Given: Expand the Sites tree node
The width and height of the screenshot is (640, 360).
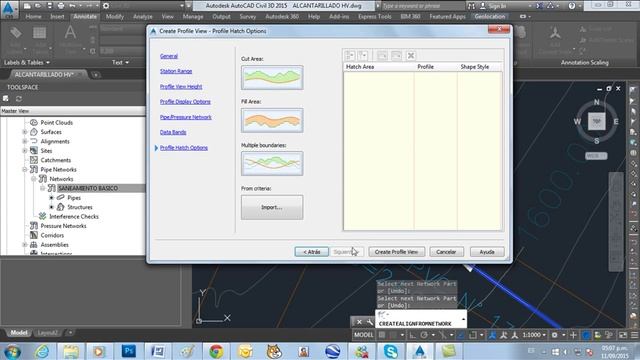Looking at the screenshot, I should (x=25, y=151).
